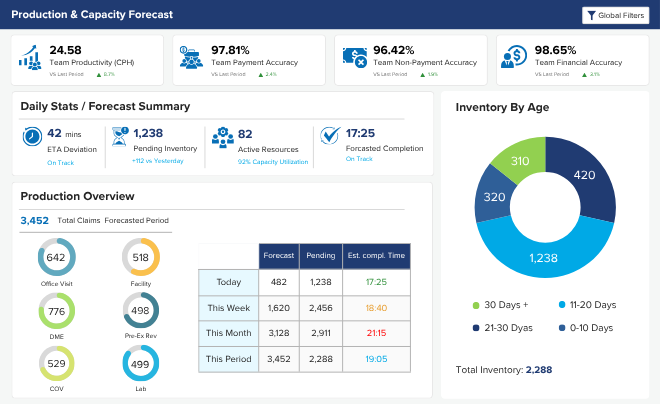Select the This Period row label

click(x=229, y=359)
